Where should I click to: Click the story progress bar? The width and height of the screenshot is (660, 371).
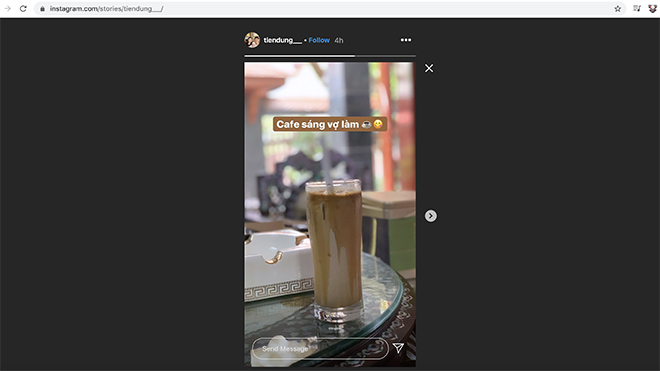point(330,56)
